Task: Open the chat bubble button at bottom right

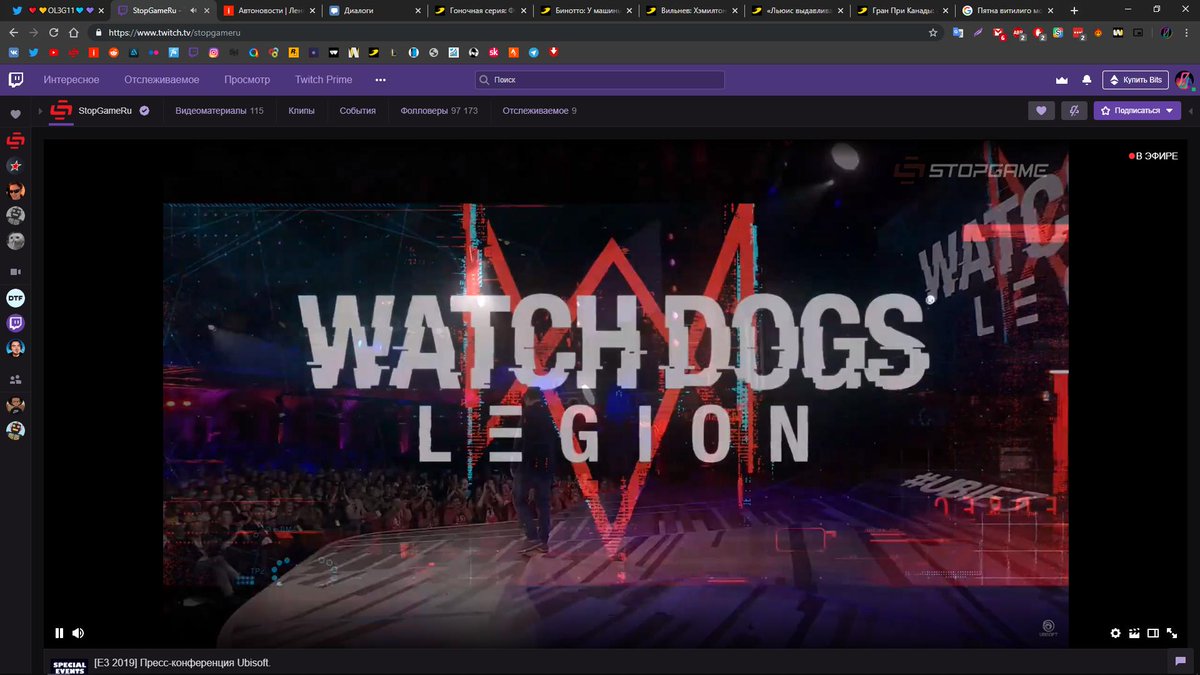Action: tap(1181, 661)
